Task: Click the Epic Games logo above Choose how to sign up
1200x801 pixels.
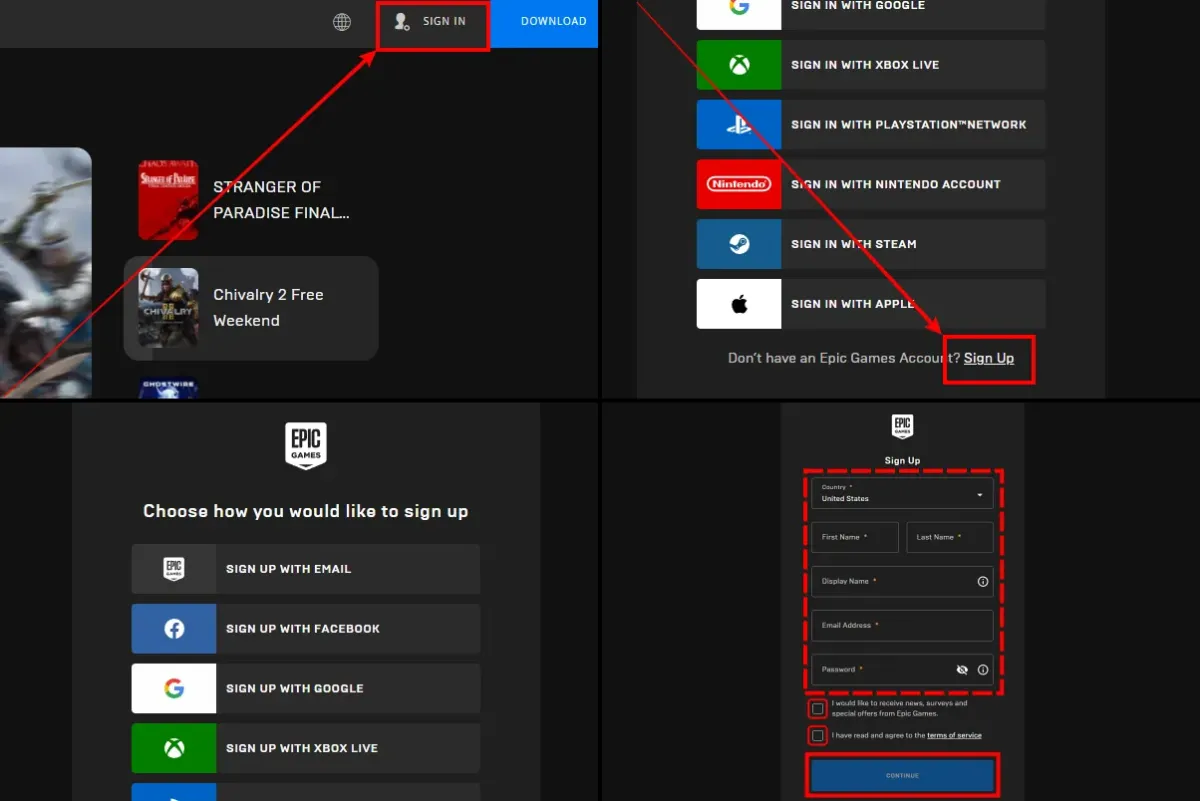Action: pos(306,446)
